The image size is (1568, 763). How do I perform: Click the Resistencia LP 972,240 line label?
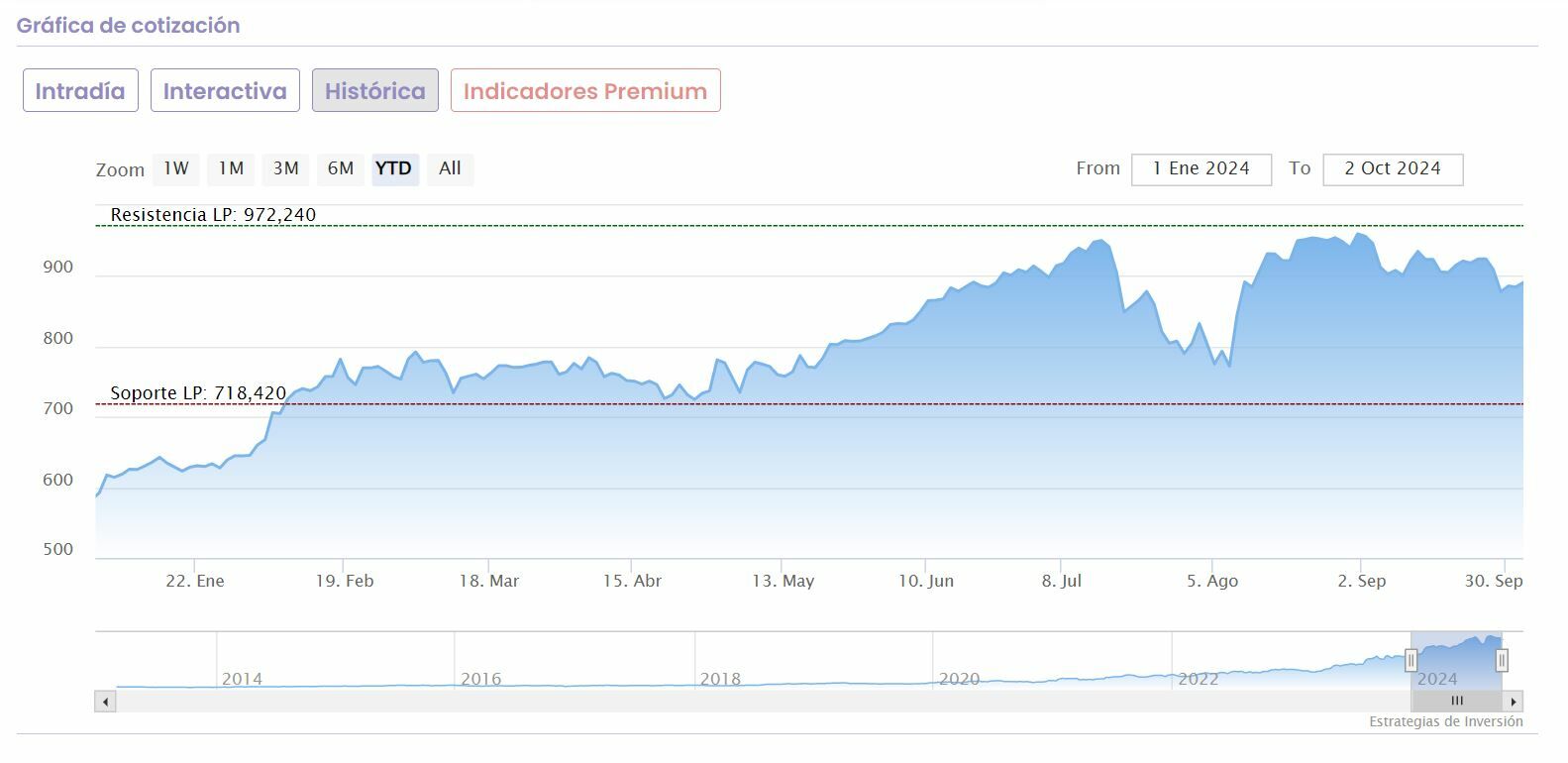213,215
